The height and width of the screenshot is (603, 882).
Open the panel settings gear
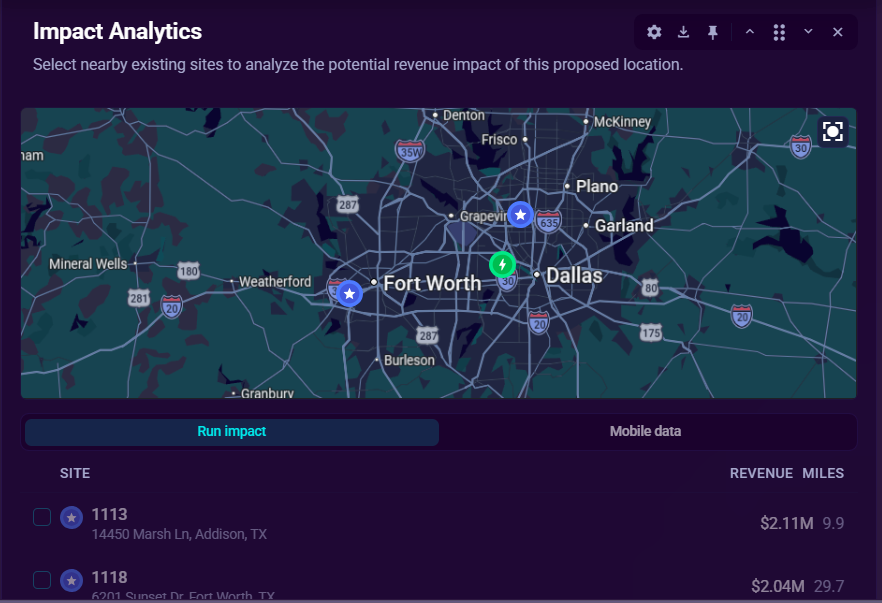pyautogui.click(x=654, y=32)
